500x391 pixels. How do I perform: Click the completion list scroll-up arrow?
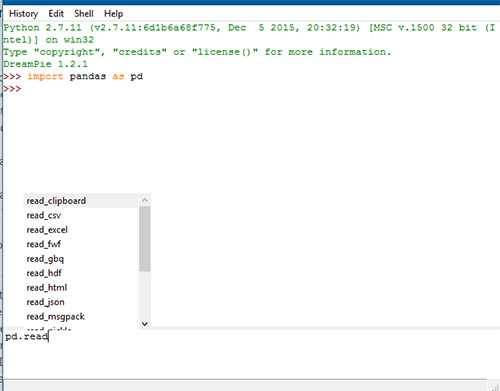pyautogui.click(x=145, y=200)
